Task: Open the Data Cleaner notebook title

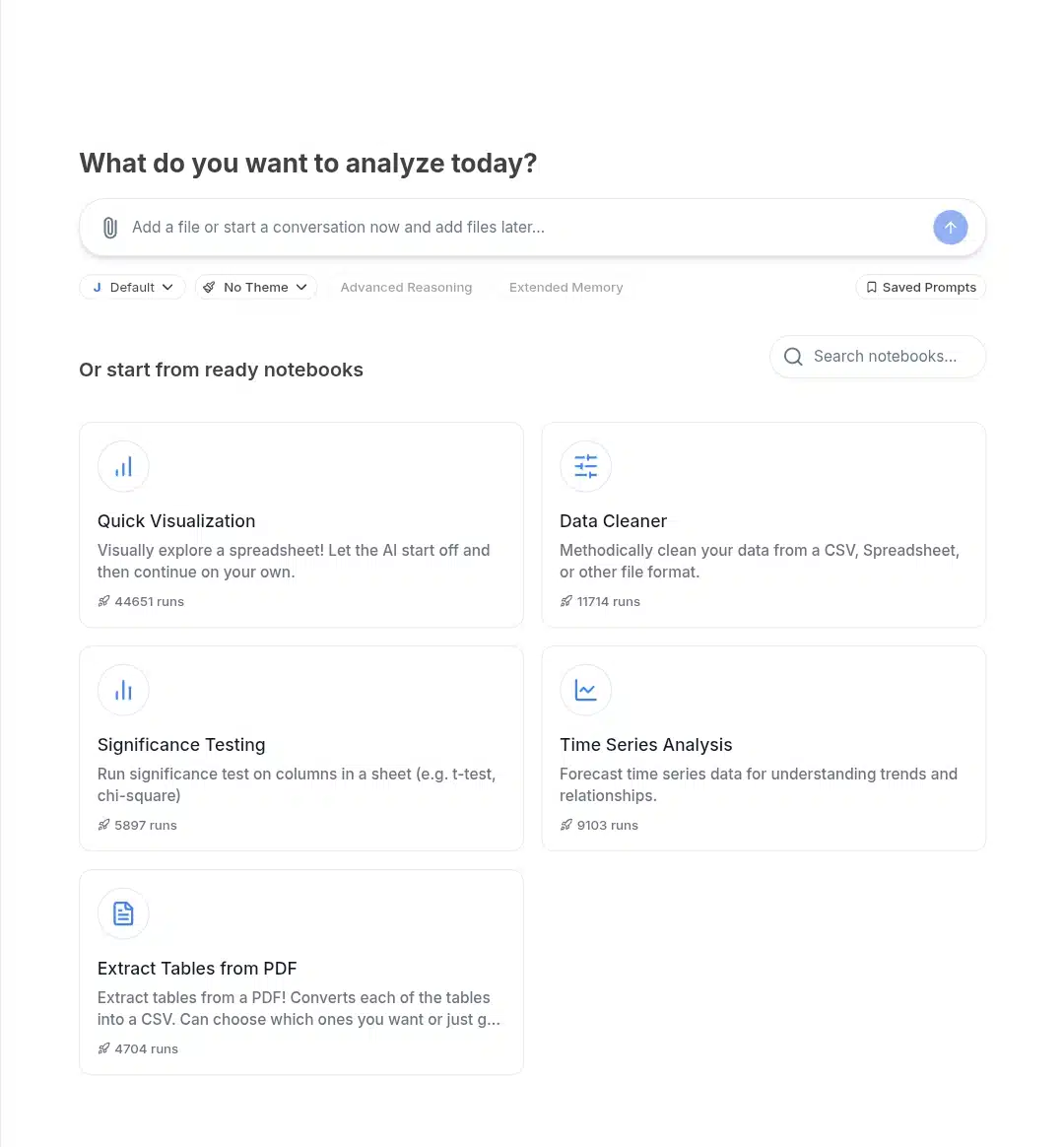Action: (x=614, y=521)
